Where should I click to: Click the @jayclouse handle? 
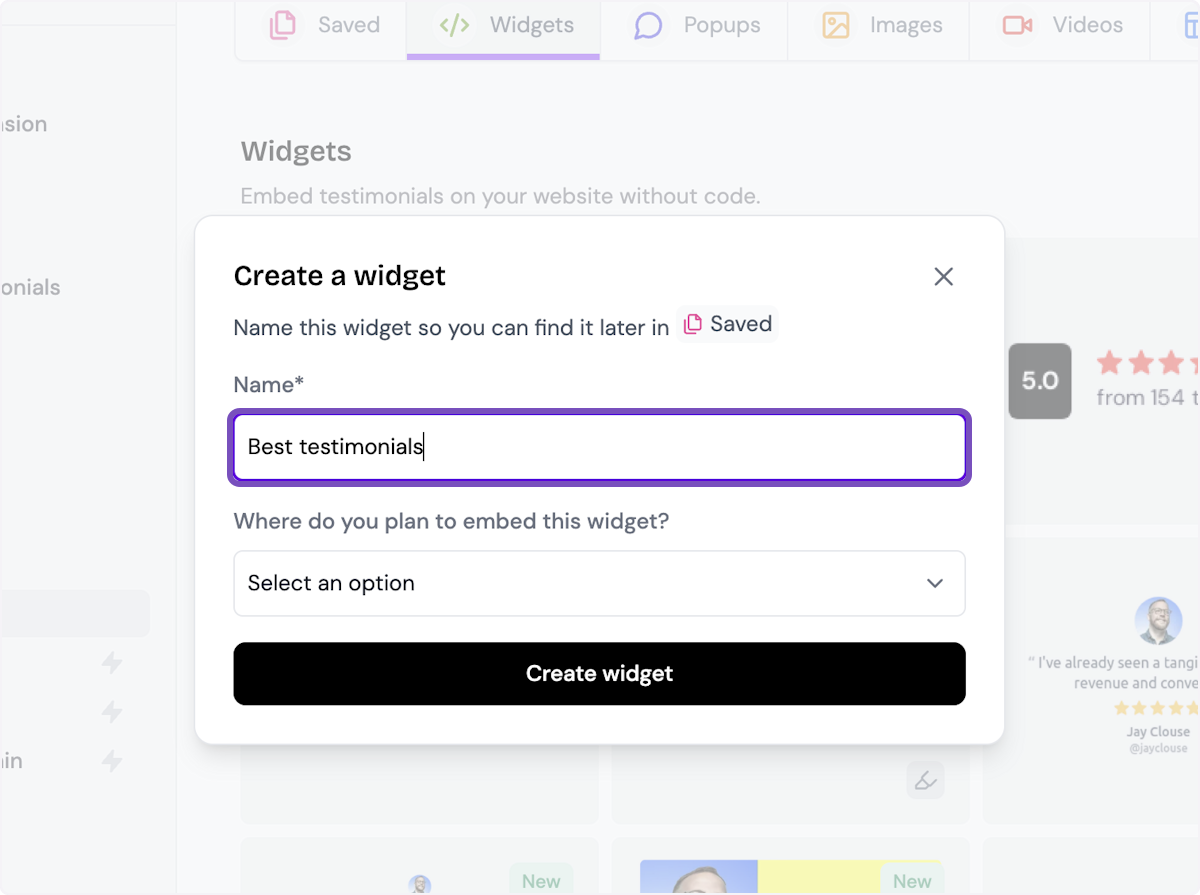coord(1158,748)
